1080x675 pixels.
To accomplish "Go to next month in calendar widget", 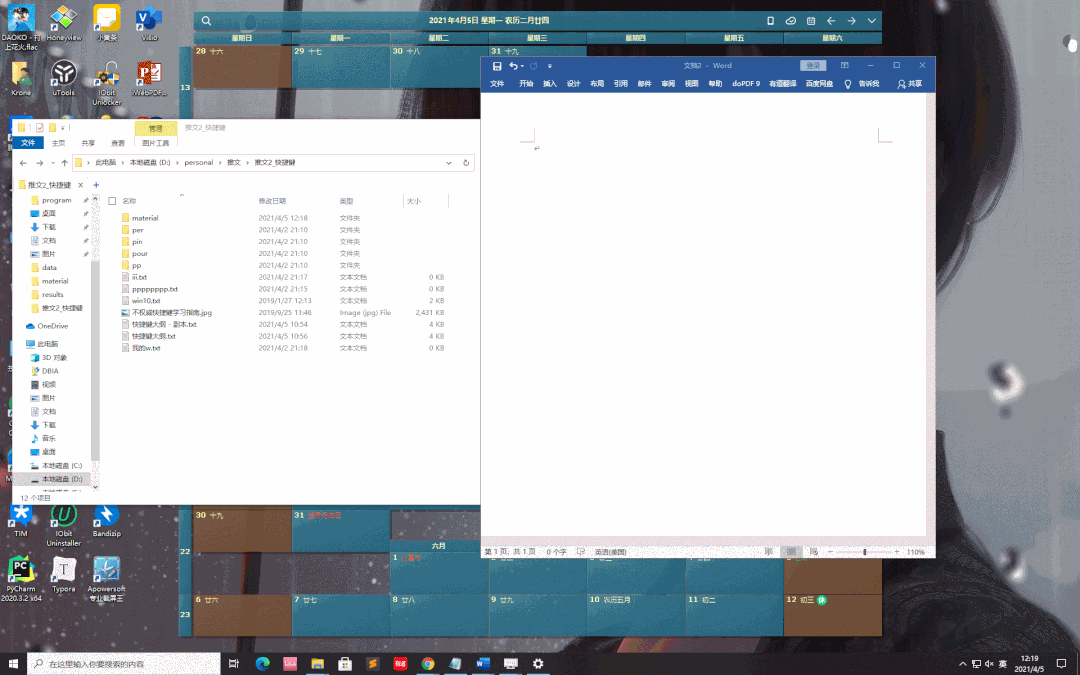I will (x=851, y=21).
